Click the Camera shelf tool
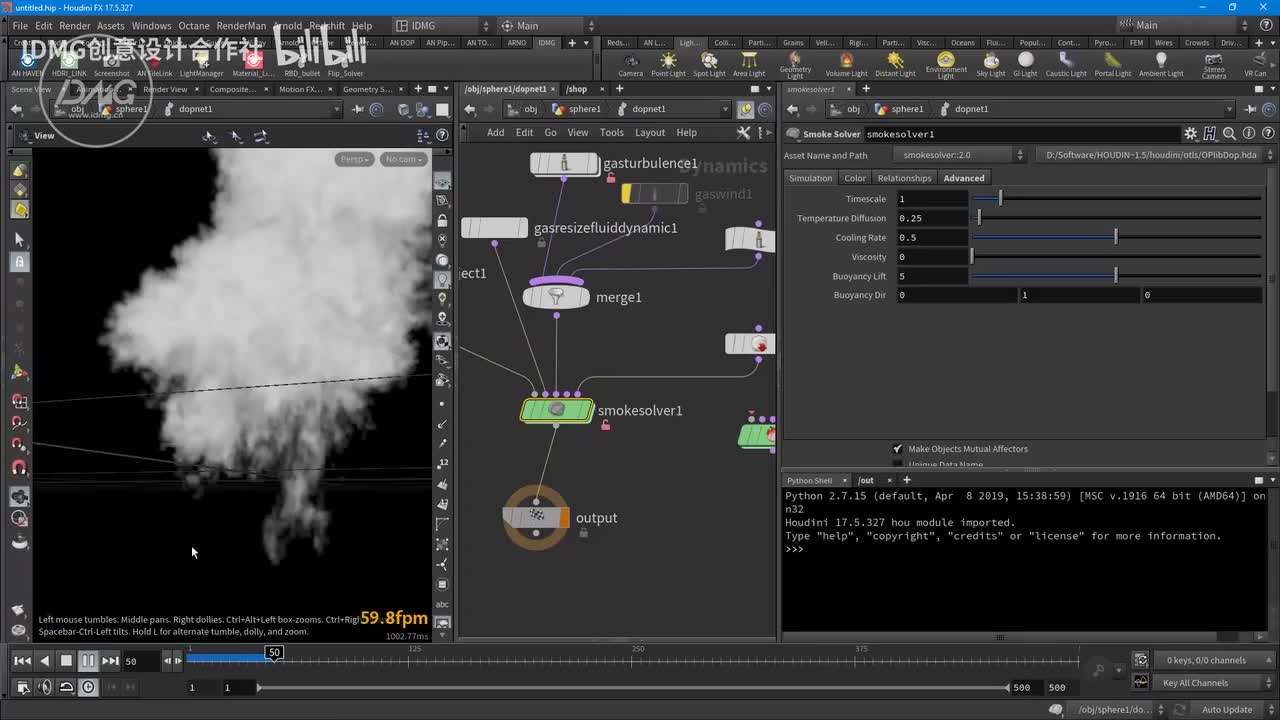Viewport: 1280px width, 720px height. (x=630, y=64)
